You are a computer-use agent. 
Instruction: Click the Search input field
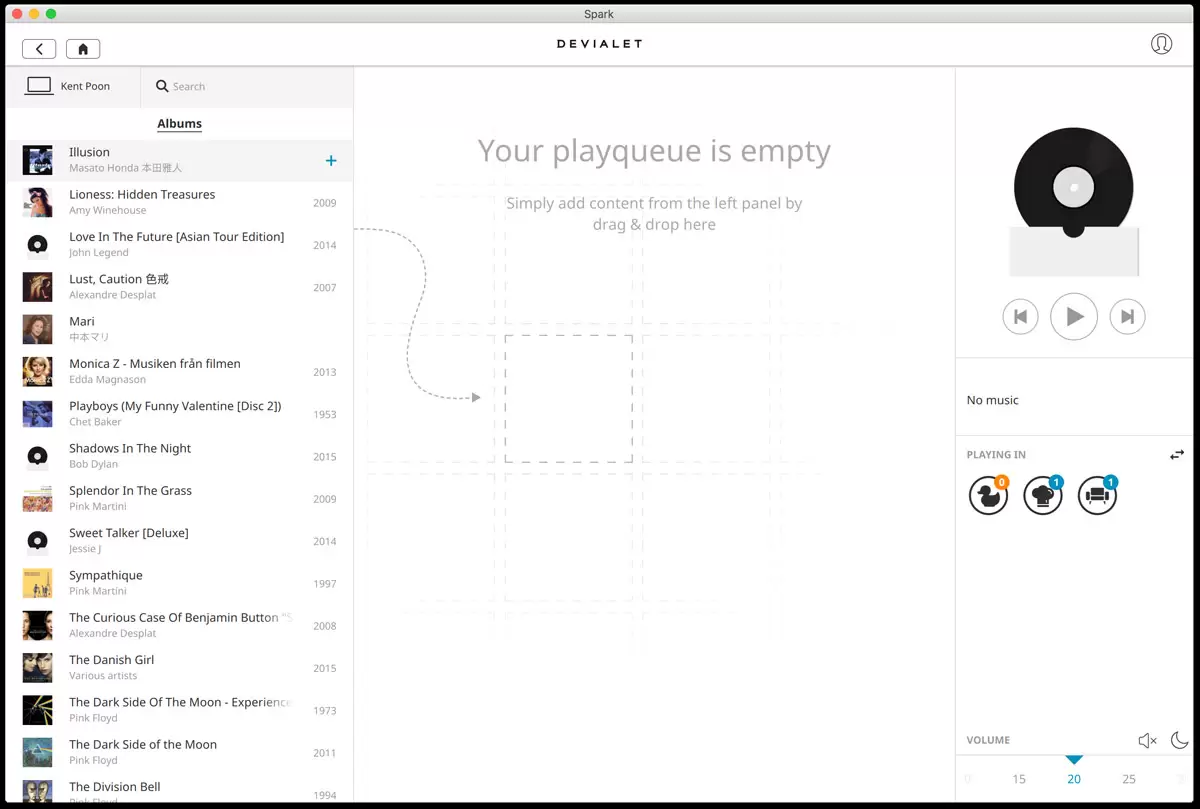click(x=250, y=87)
